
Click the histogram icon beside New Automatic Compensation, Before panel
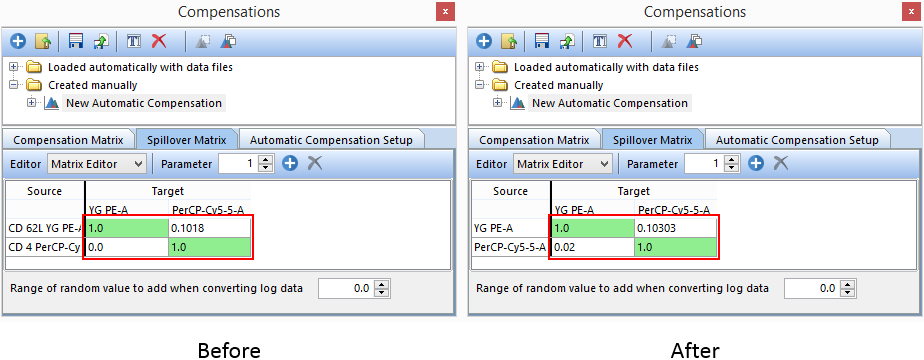52,103
